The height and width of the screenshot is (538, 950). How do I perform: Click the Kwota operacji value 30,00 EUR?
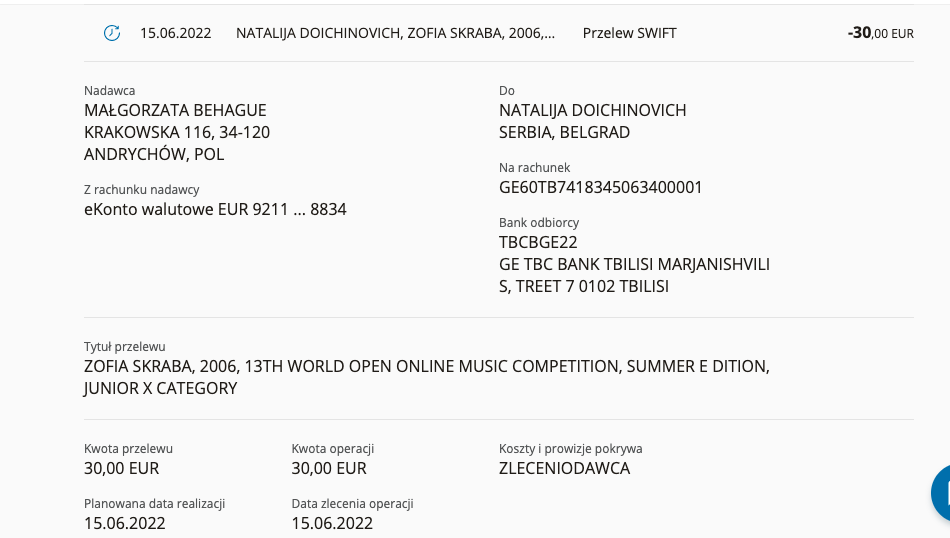pos(329,468)
